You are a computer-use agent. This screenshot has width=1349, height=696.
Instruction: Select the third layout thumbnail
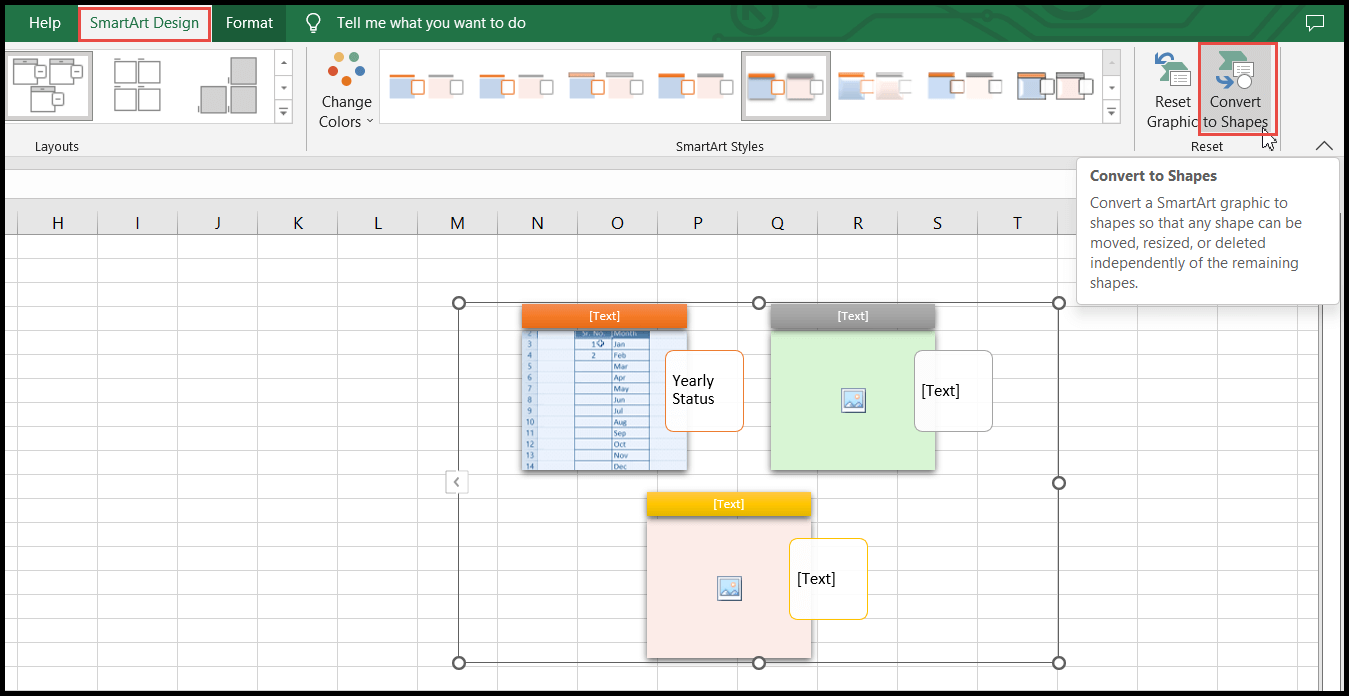click(x=227, y=85)
